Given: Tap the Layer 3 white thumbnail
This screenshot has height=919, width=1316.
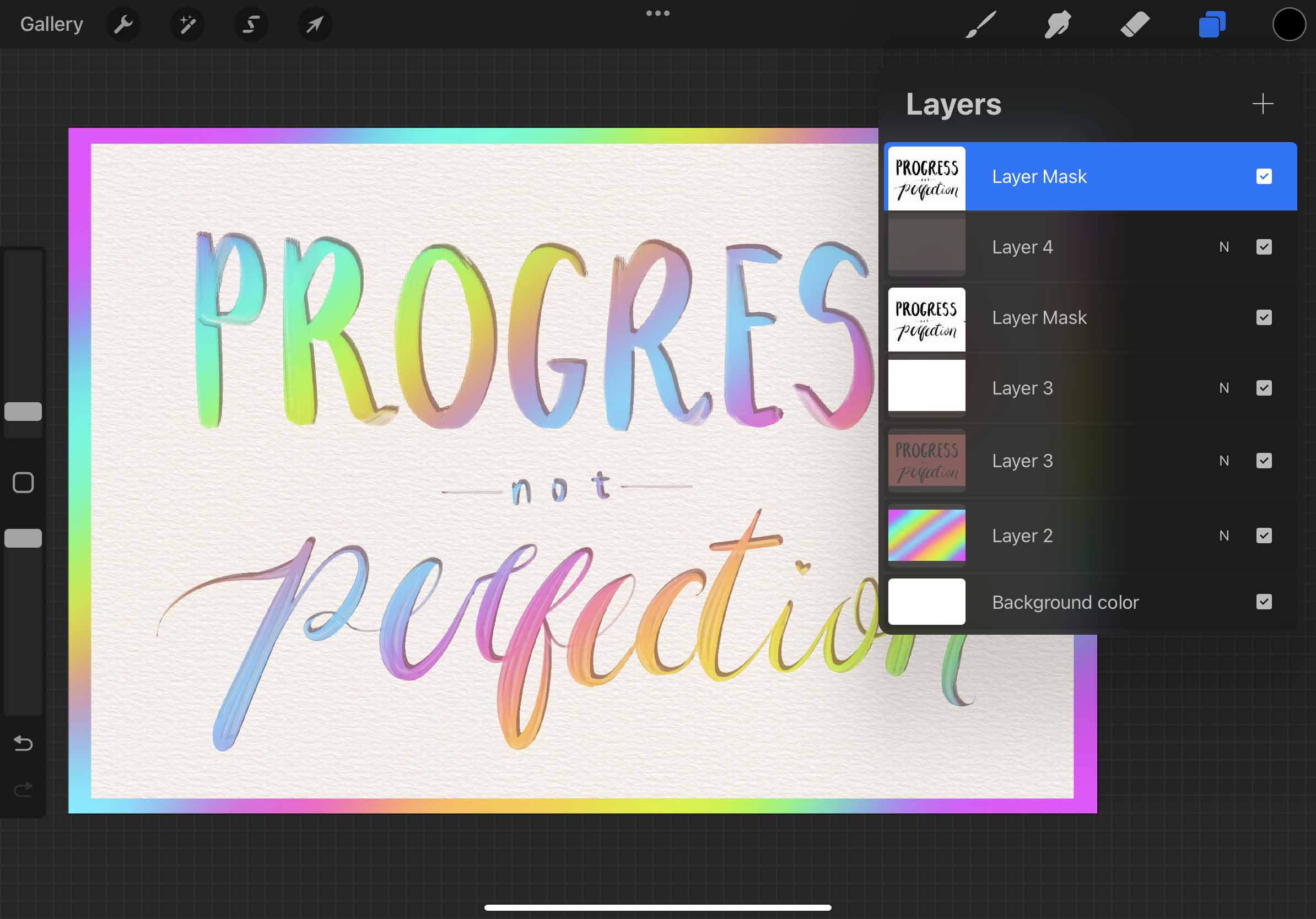Looking at the screenshot, I should (x=926, y=387).
